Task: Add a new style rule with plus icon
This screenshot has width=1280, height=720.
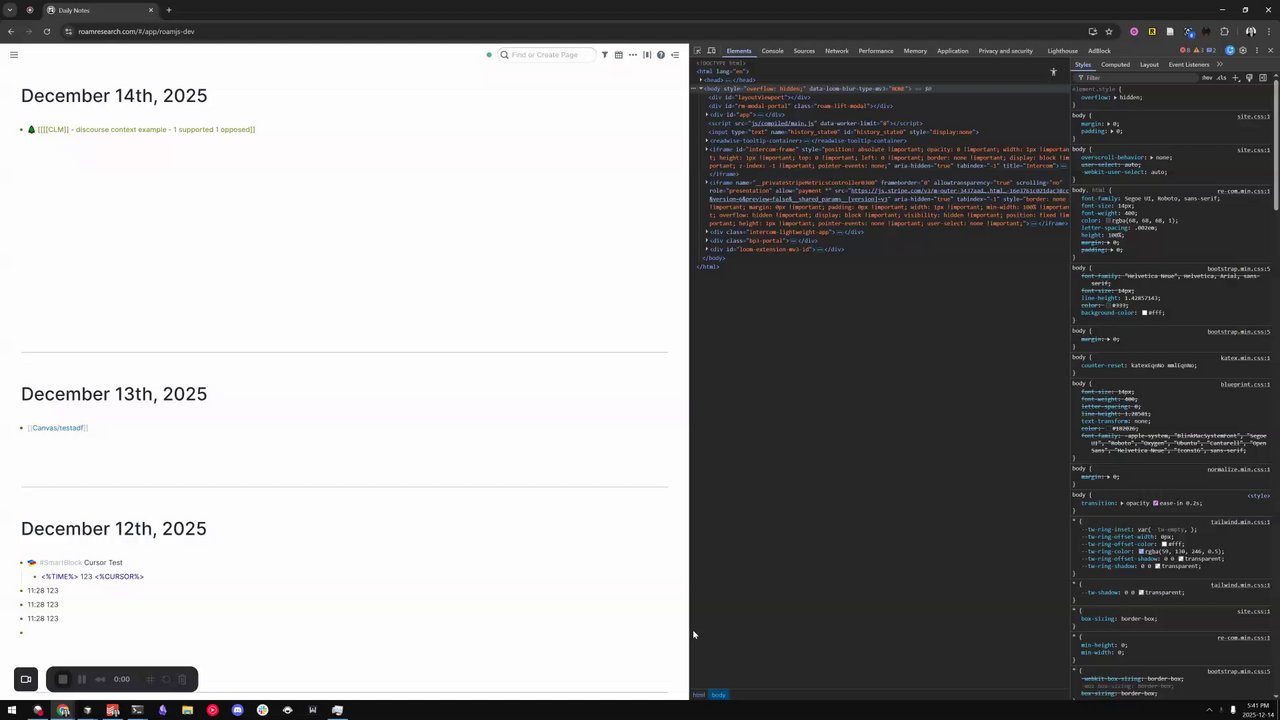Action: pyautogui.click(x=1236, y=78)
